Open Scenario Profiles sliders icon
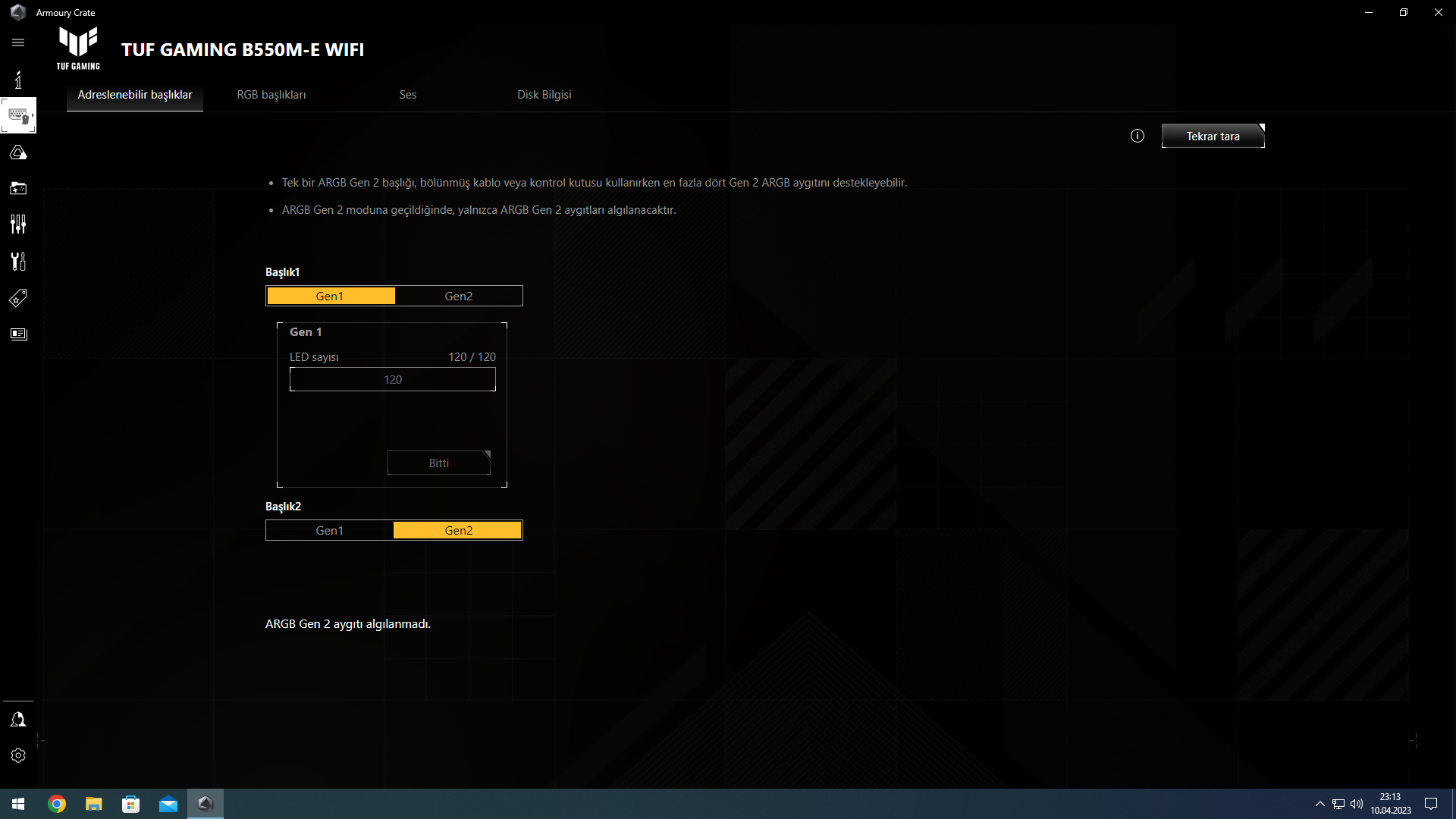 coord(18,224)
